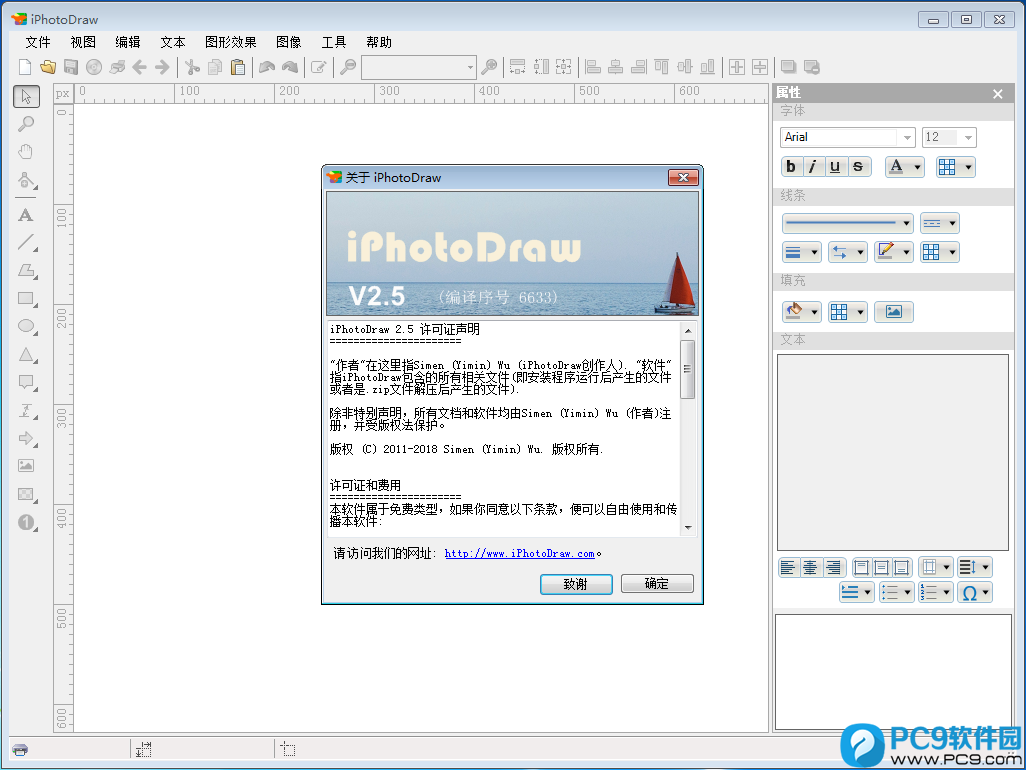The image size is (1026, 770).
Task: Close the 属性 properties panel
Action: click(x=998, y=94)
